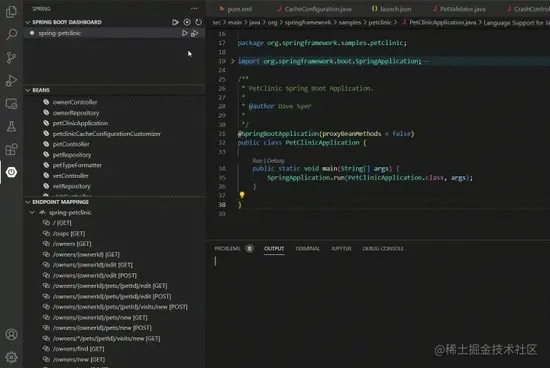
Task: Select the petClinicApplication bean
Action: tap(80, 123)
